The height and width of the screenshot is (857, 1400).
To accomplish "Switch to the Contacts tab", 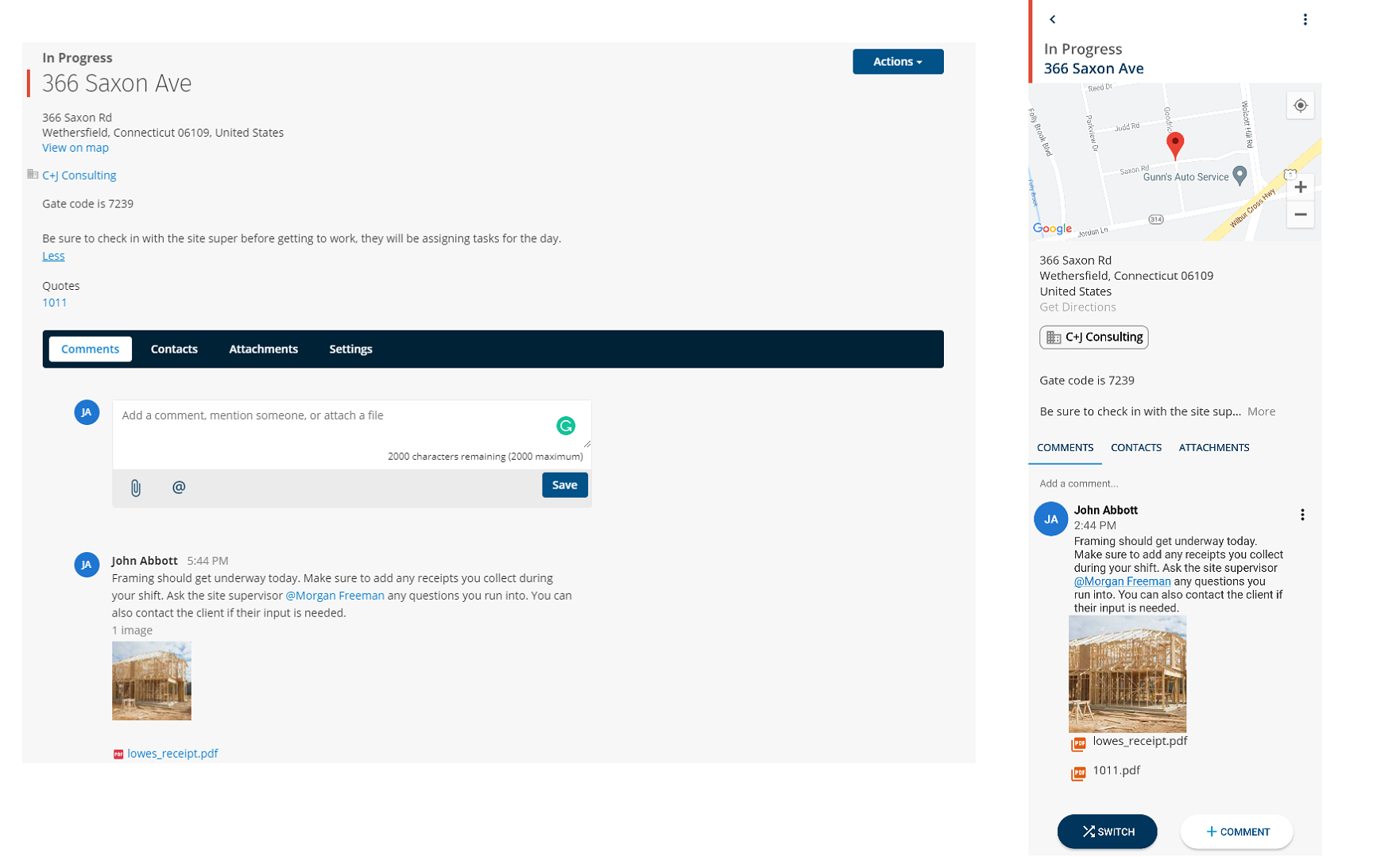I will 174,349.
